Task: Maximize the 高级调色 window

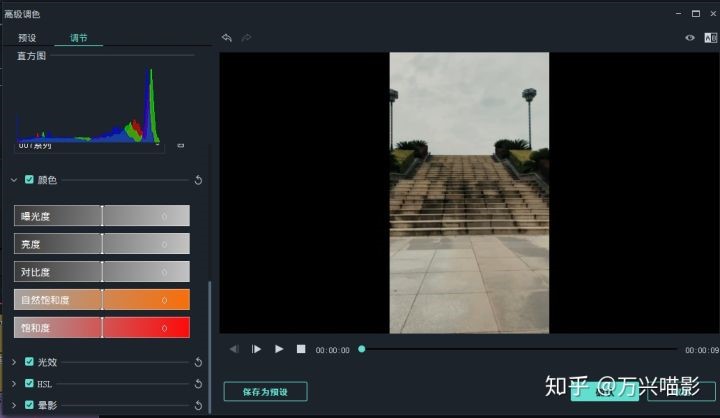Action: tap(696, 14)
